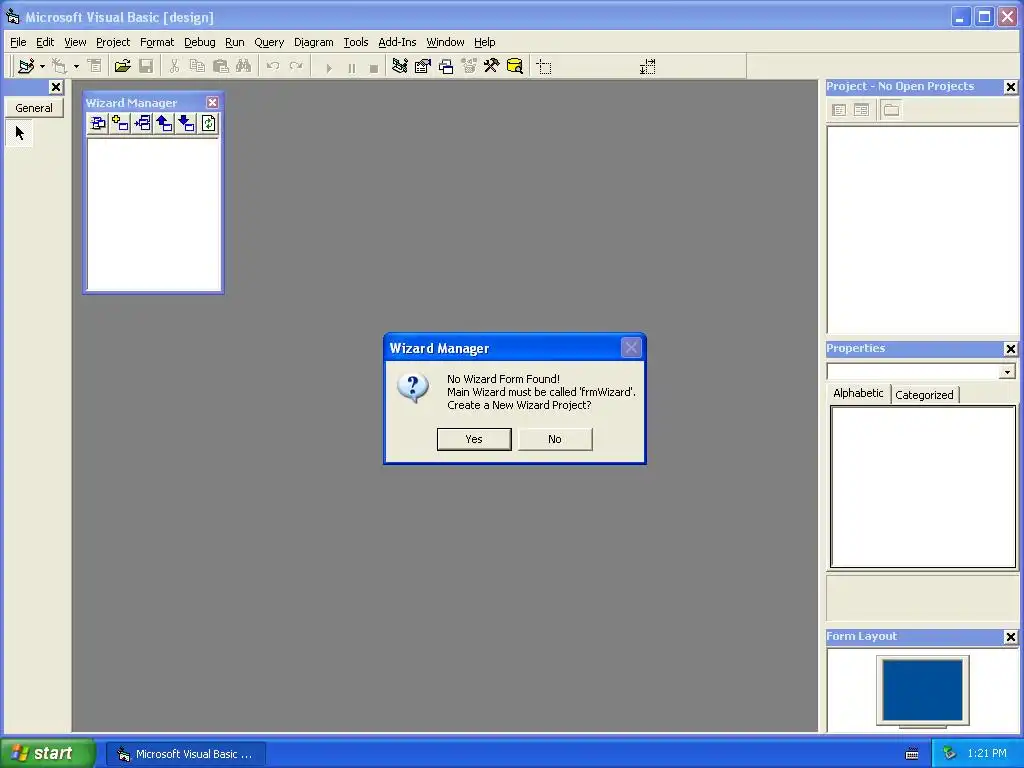Image resolution: width=1024 pixels, height=768 pixels.
Task: Click the Save Project floppy disk icon
Action: coord(146,66)
